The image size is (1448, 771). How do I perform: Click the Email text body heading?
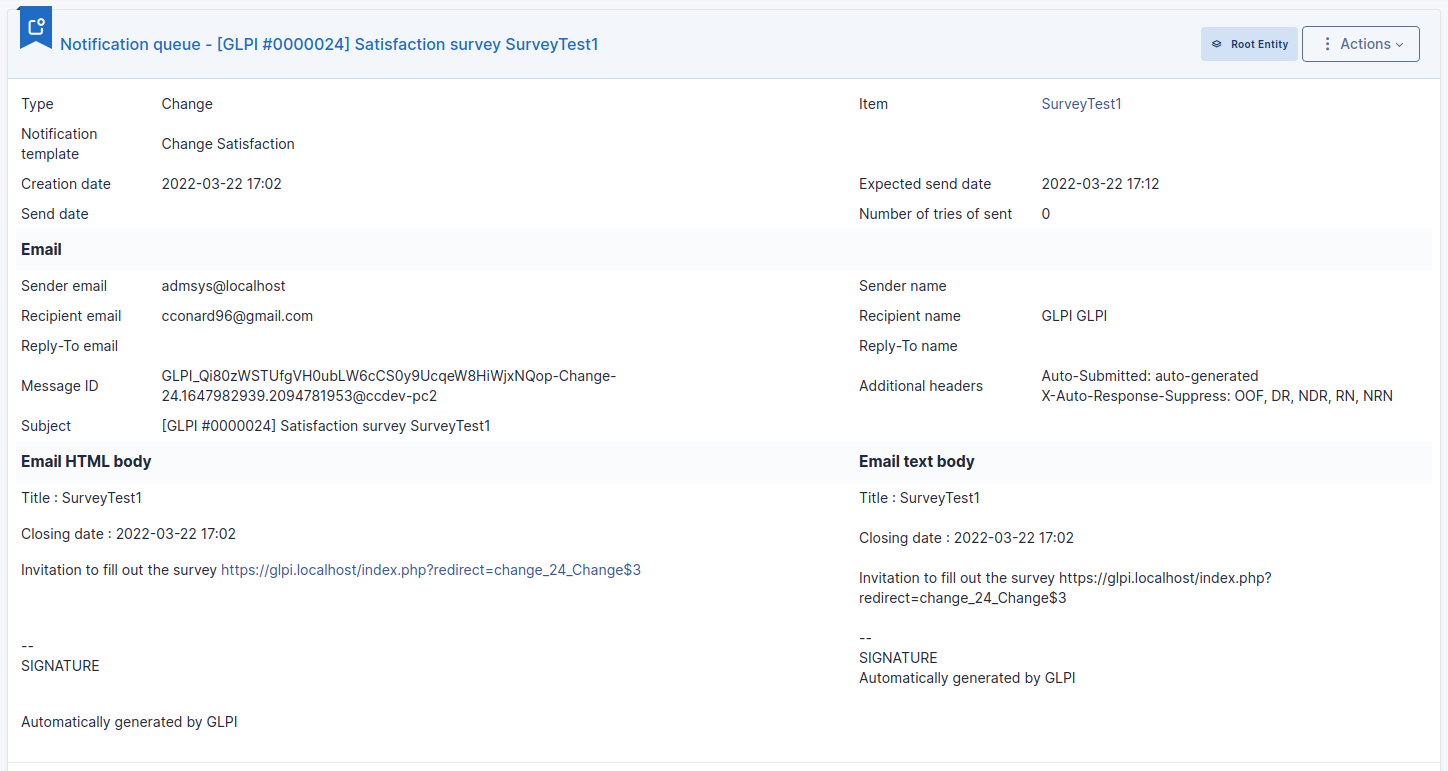(x=916, y=462)
